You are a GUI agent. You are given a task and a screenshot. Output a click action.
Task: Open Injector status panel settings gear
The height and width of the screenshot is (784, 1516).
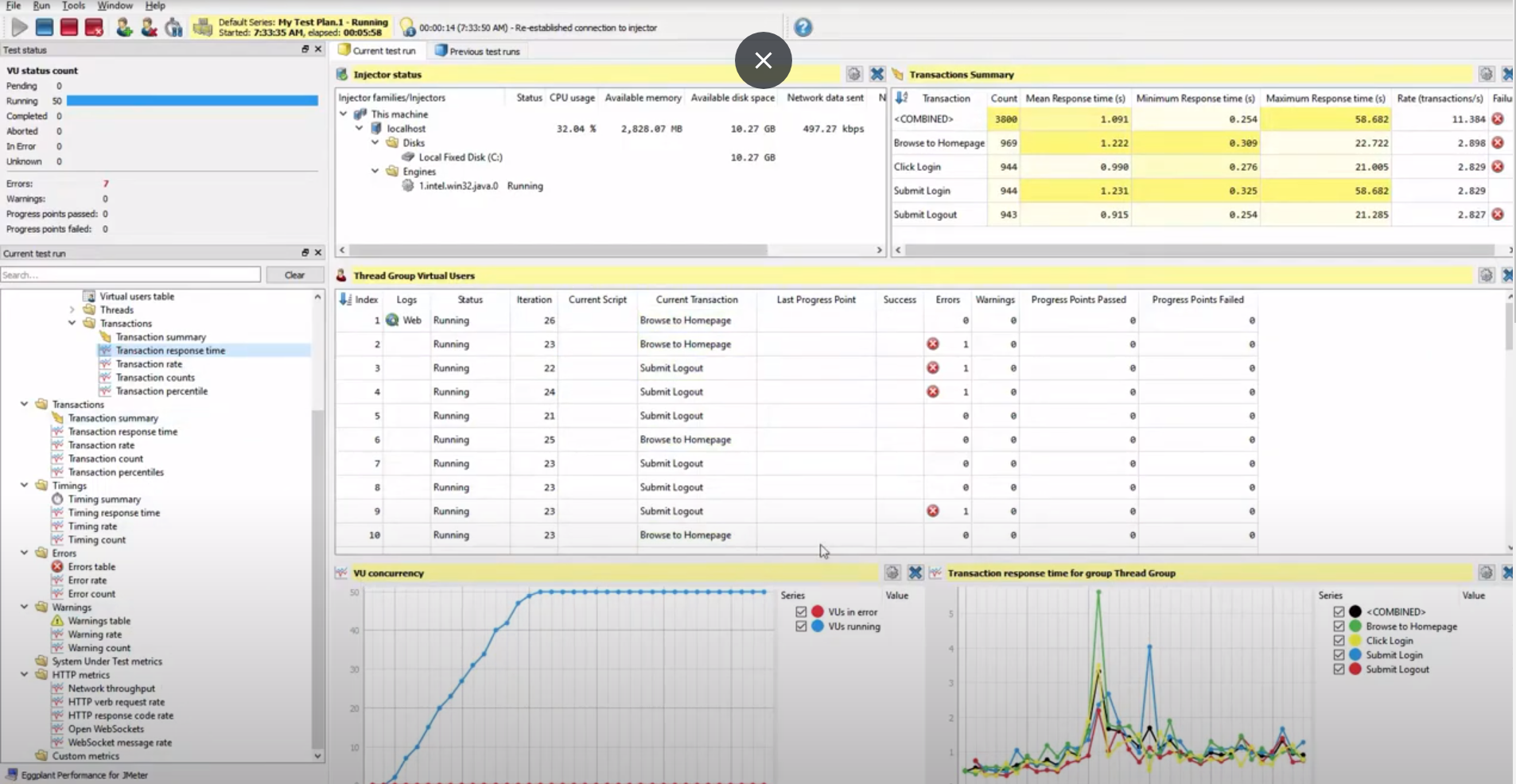(853, 74)
